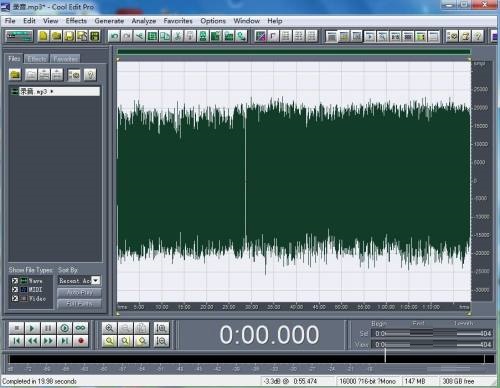Pause playback with the Pause button
Image resolution: width=500 pixels, height=388 pixels.
click(x=48, y=328)
